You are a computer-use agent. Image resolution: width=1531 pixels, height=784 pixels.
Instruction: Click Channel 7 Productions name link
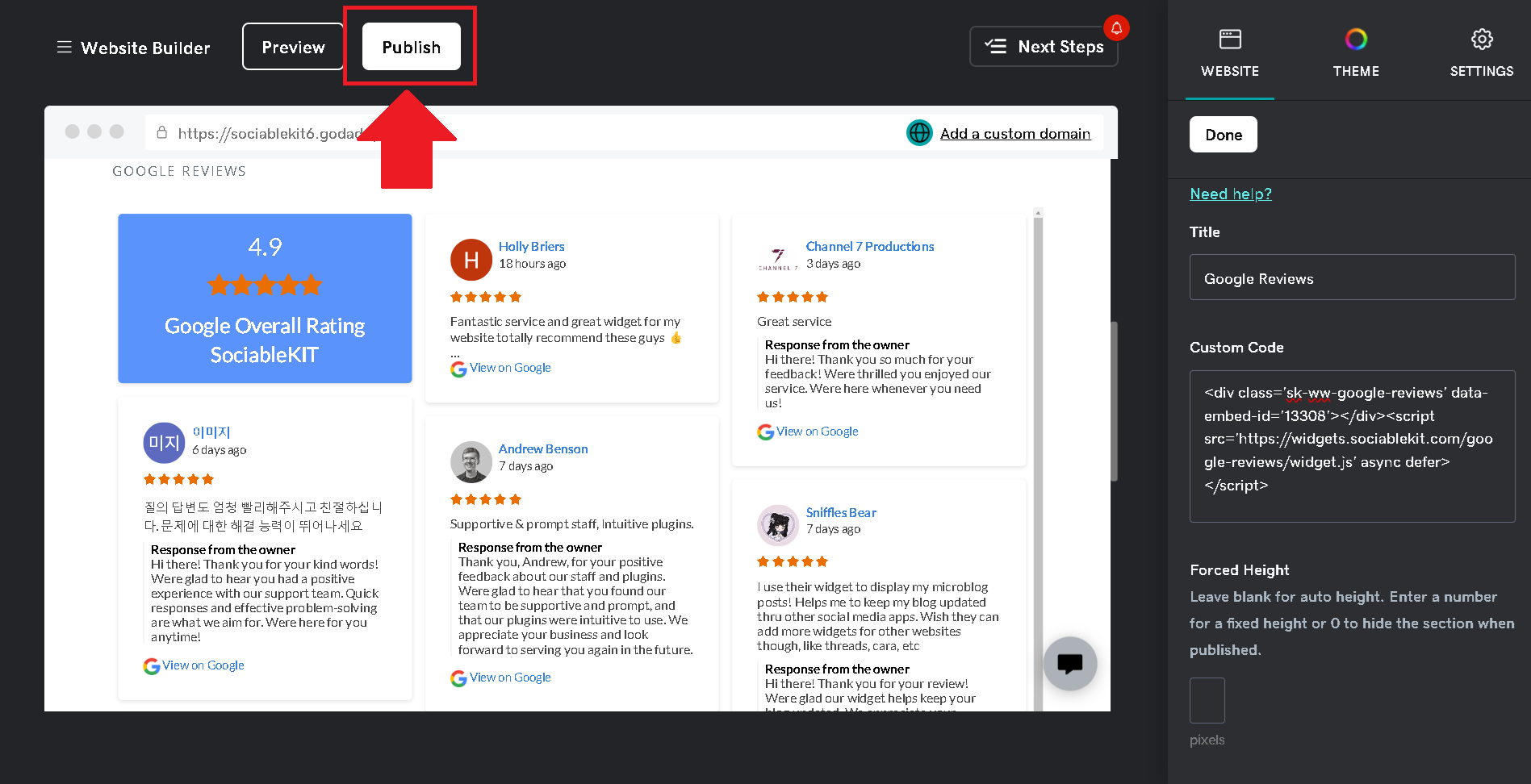coord(870,246)
